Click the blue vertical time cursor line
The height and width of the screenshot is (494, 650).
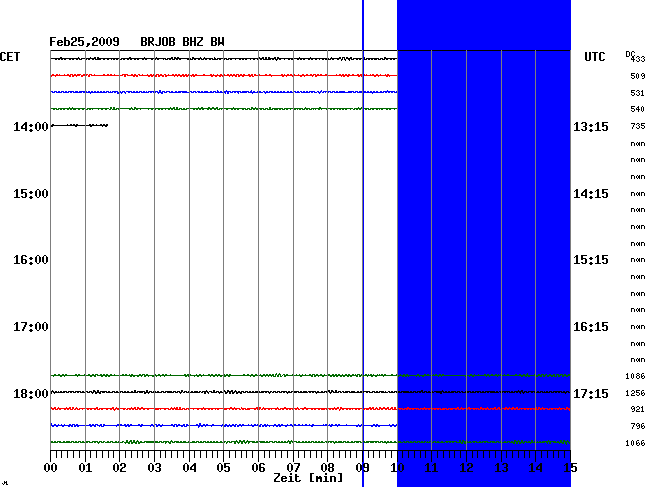point(363,243)
